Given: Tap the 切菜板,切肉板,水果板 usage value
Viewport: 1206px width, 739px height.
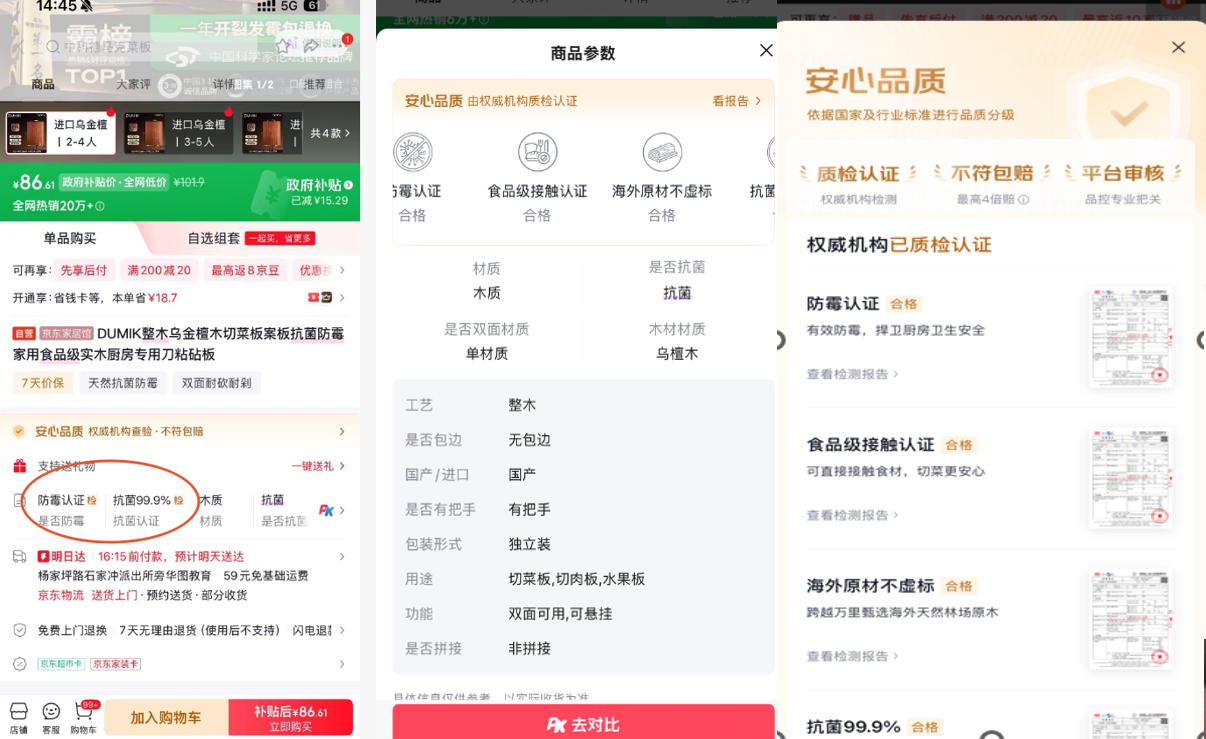Looking at the screenshot, I should coord(577,579).
